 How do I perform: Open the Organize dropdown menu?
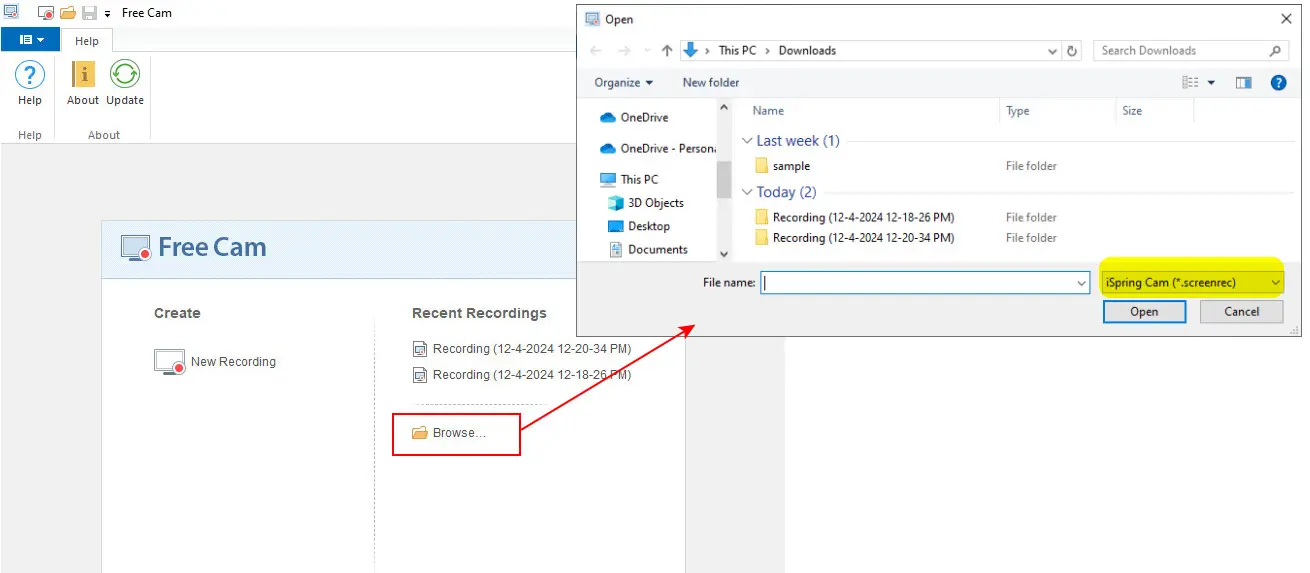coord(623,83)
